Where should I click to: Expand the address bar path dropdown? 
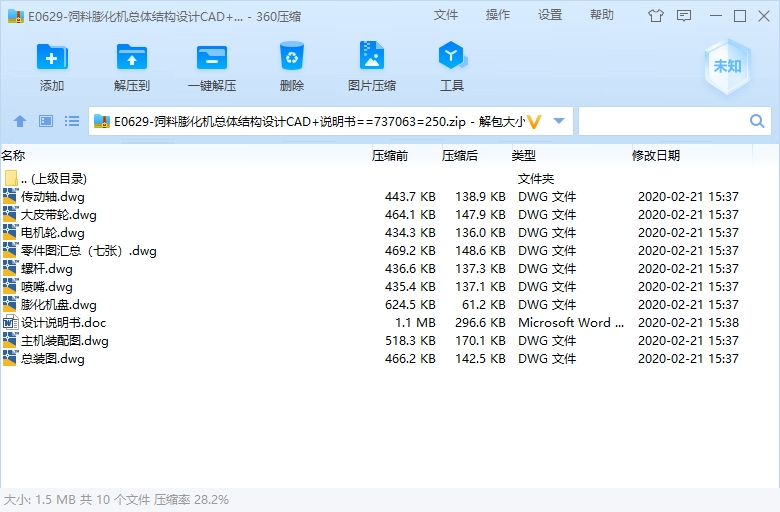click(559, 121)
